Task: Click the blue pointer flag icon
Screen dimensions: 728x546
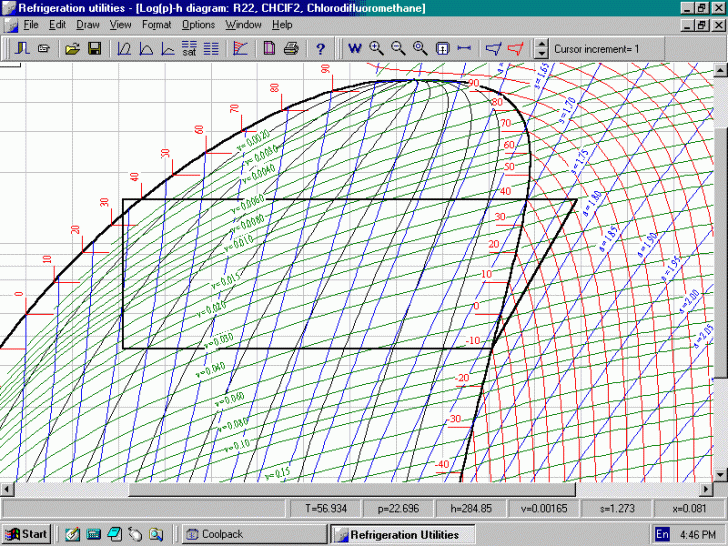Action: tap(493, 48)
